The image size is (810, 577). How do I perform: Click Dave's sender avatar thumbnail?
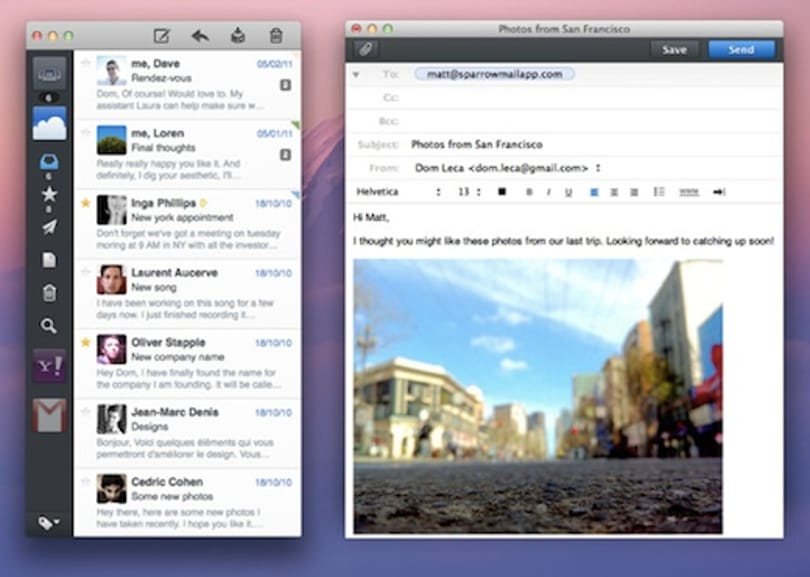point(112,70)
